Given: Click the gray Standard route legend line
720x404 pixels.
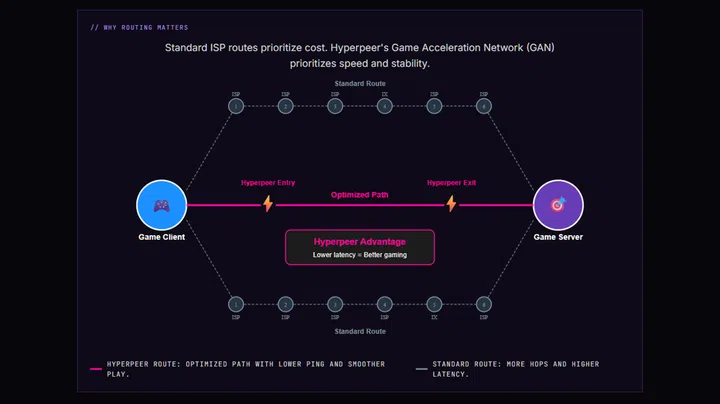Looking at the screenshot, I should [x=422, y=369].
